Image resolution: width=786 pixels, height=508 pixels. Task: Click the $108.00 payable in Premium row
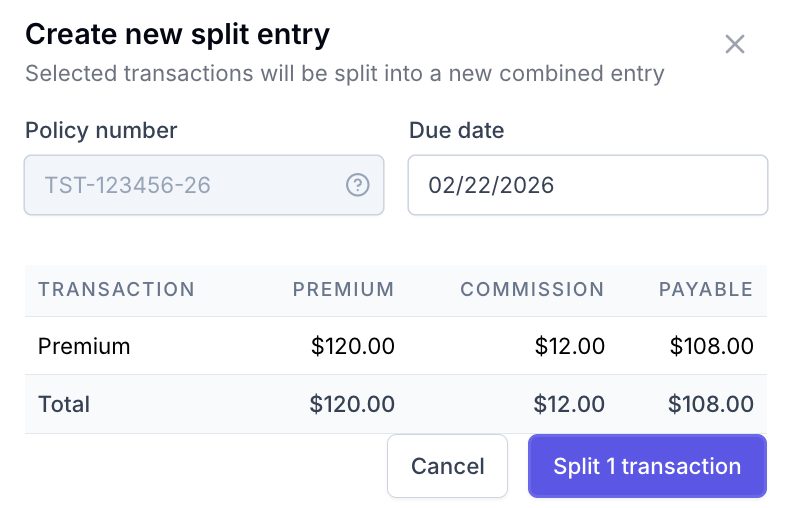pyautogui.click(x=712, y=346)
